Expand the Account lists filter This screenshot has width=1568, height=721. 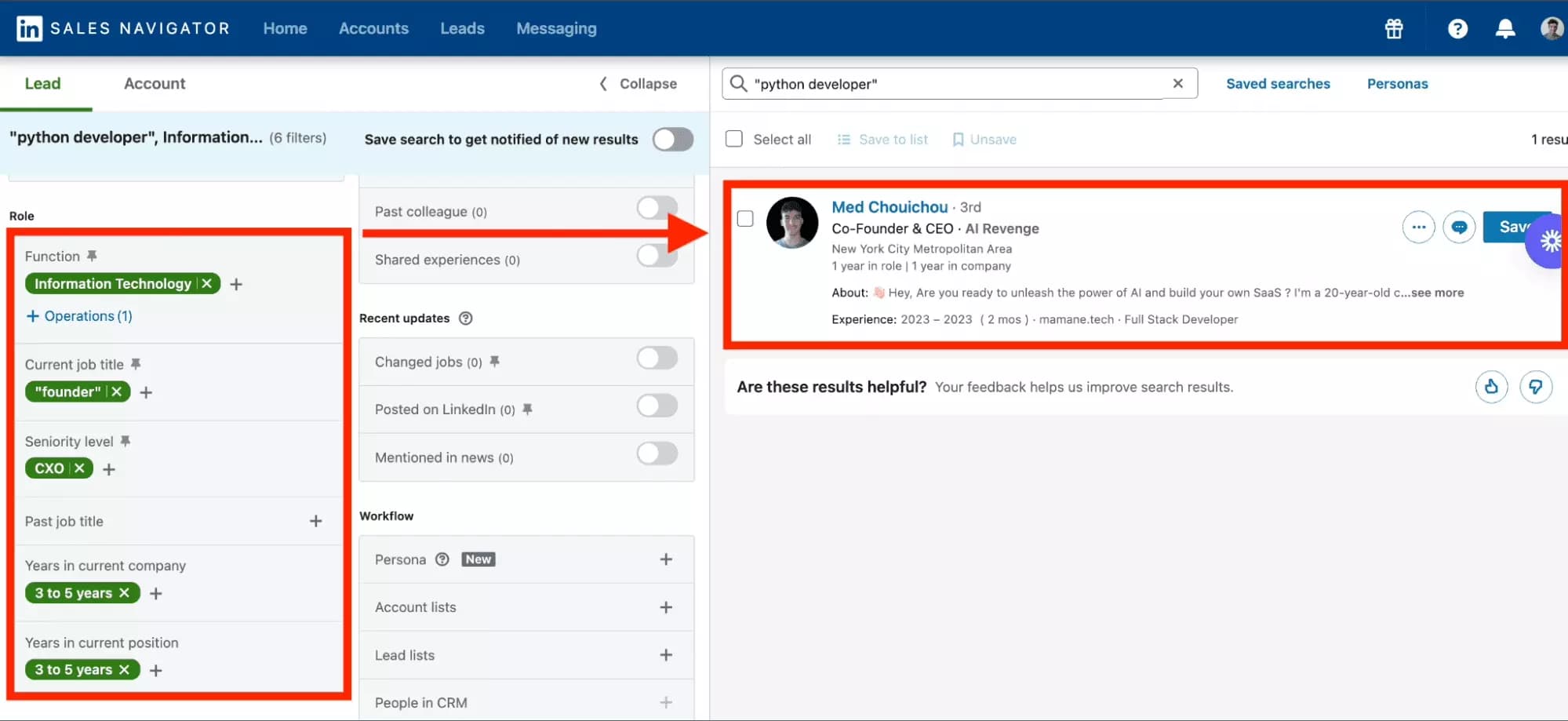pyautogui.click(x=666, y=606)
